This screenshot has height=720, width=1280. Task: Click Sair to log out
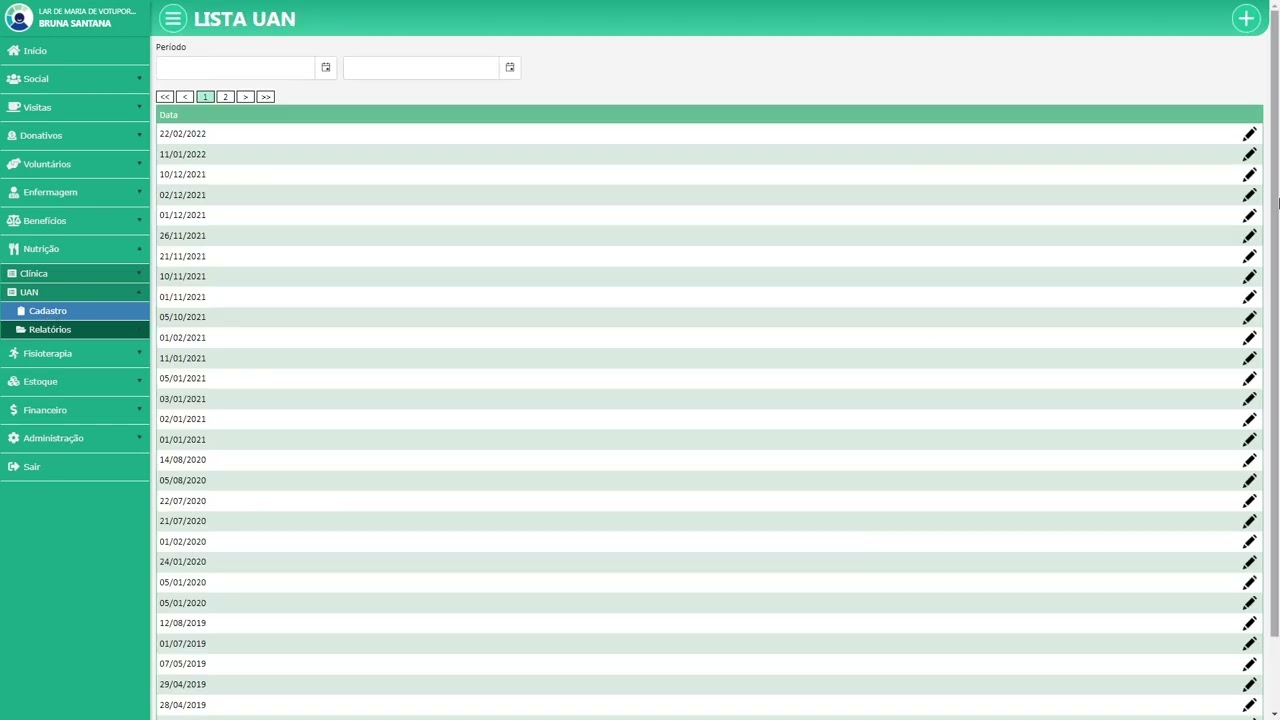tap(32, 467)
